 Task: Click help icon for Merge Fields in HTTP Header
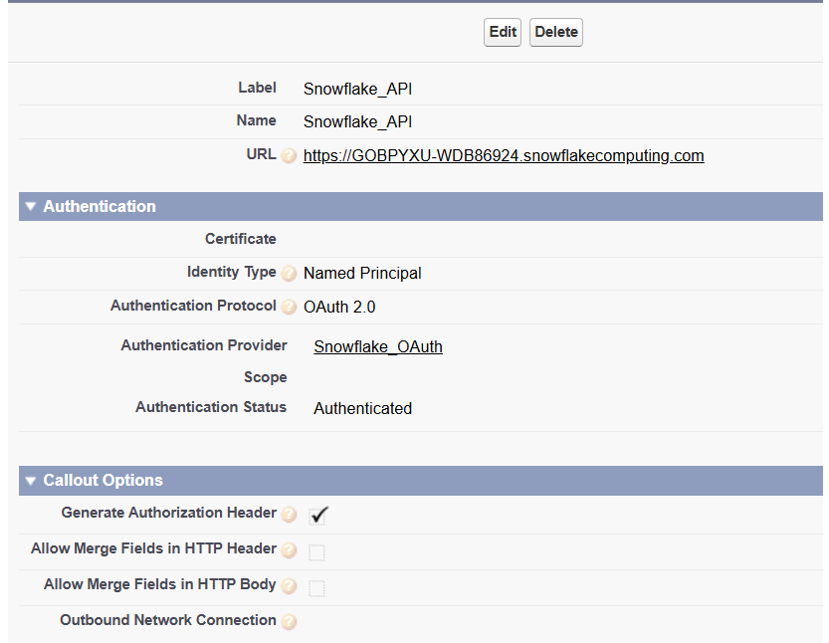tap(289, 550)
